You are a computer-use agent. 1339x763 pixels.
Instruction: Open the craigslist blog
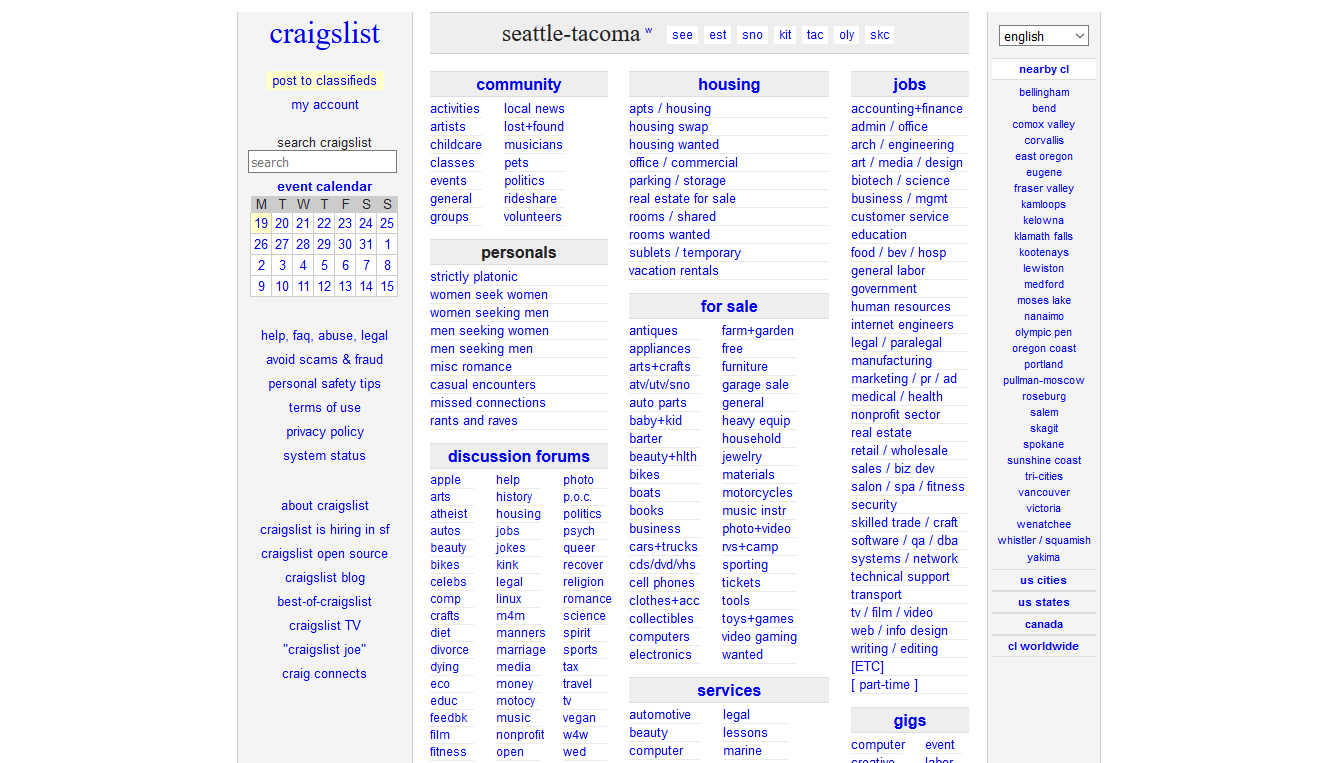click(x=324, y=578)
